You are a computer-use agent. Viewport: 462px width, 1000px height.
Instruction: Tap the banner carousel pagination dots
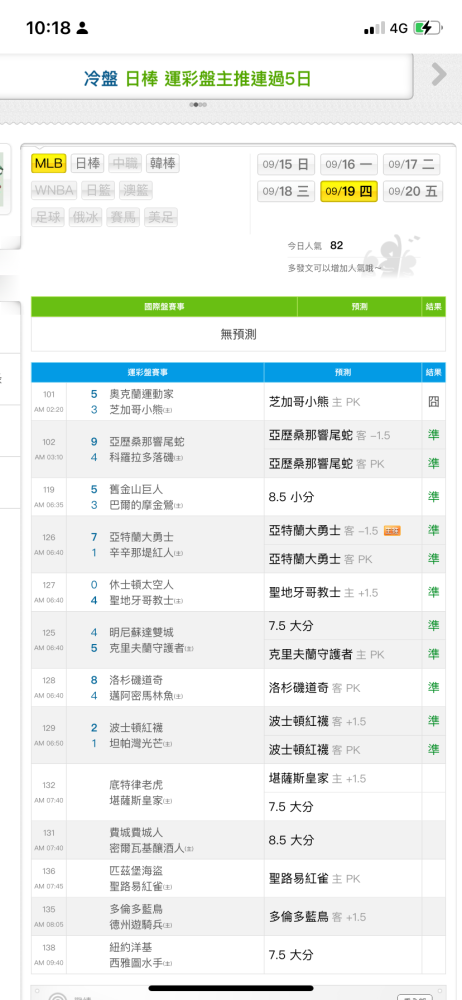(x=198, y=105)
